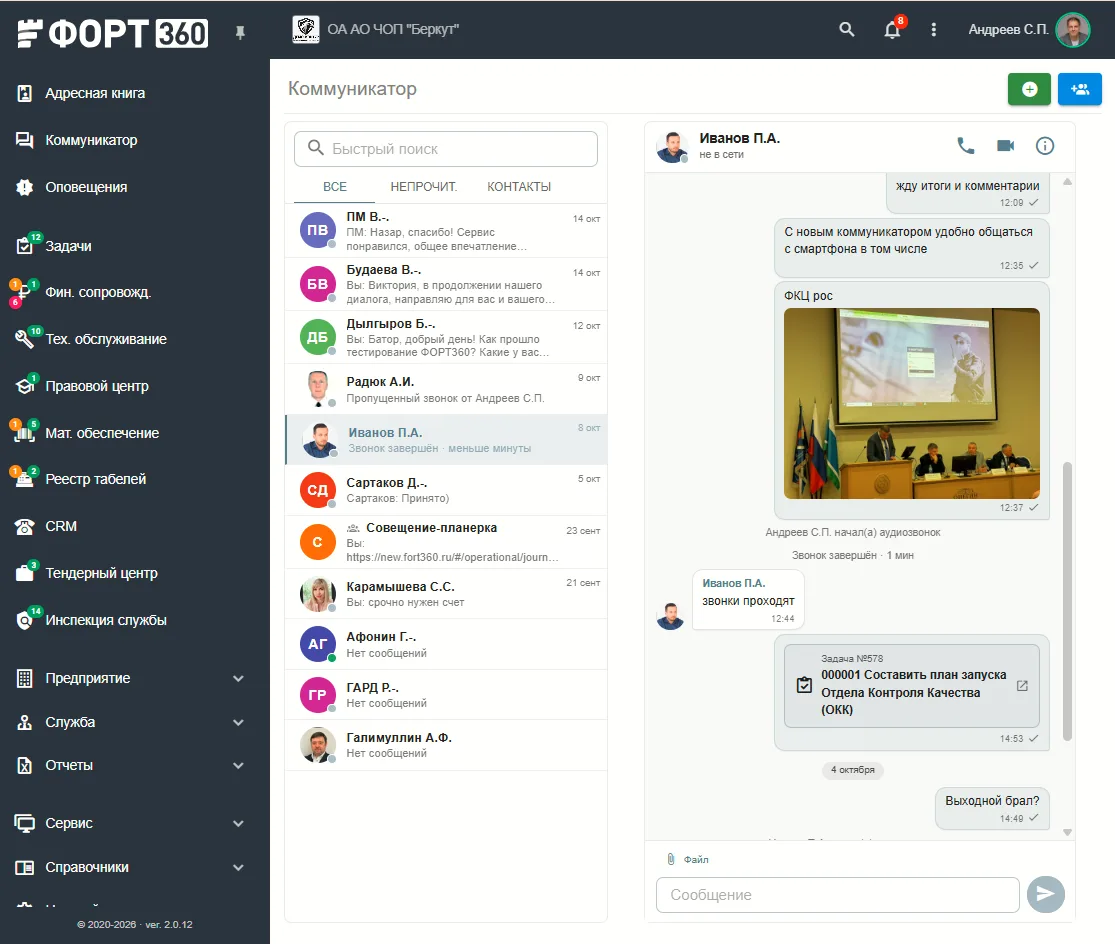
Task: Open the Афонин Г.-. conversation
Action: (446, 644)
